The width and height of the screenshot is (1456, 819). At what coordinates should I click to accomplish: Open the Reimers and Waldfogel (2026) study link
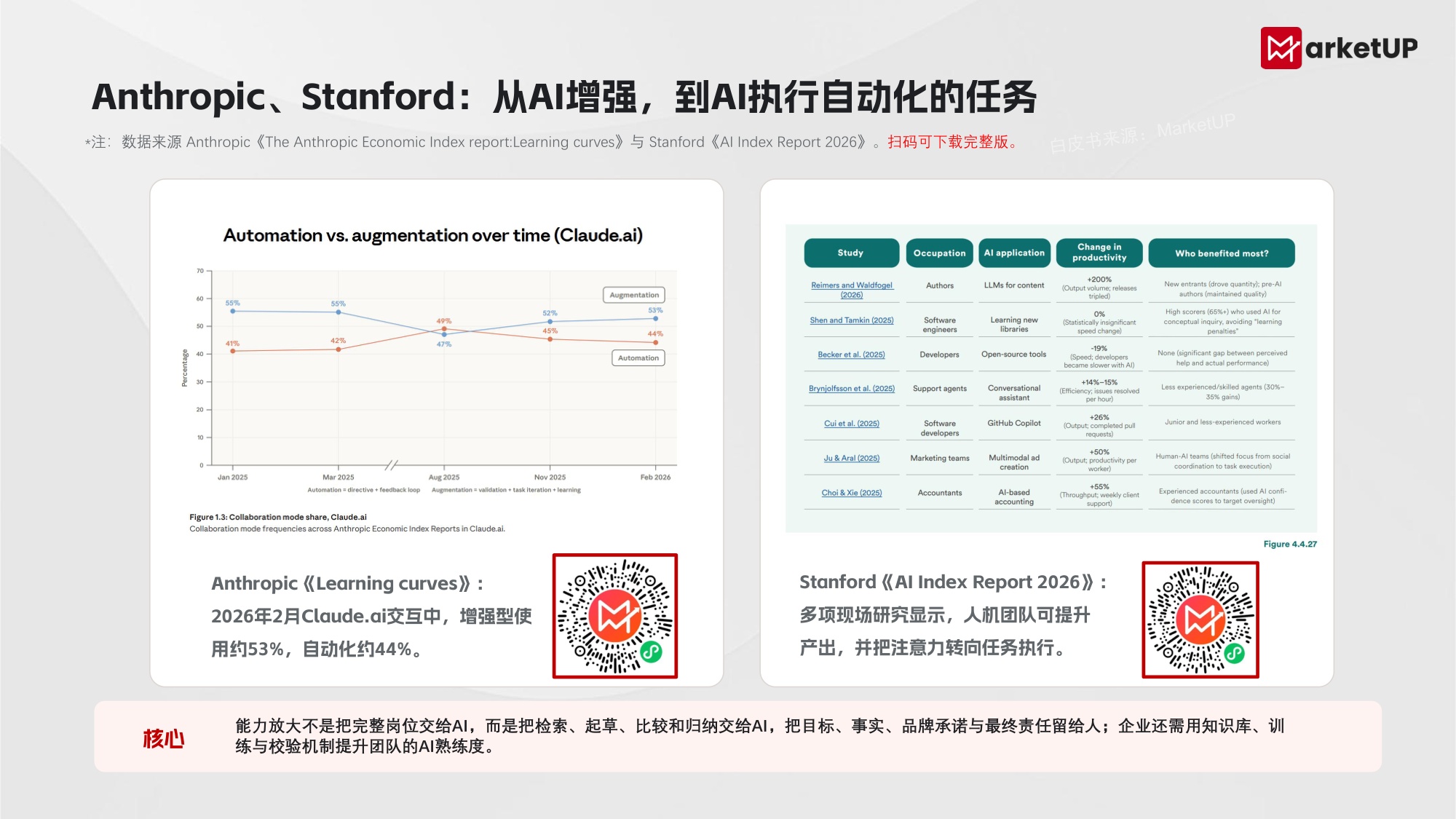852,290
